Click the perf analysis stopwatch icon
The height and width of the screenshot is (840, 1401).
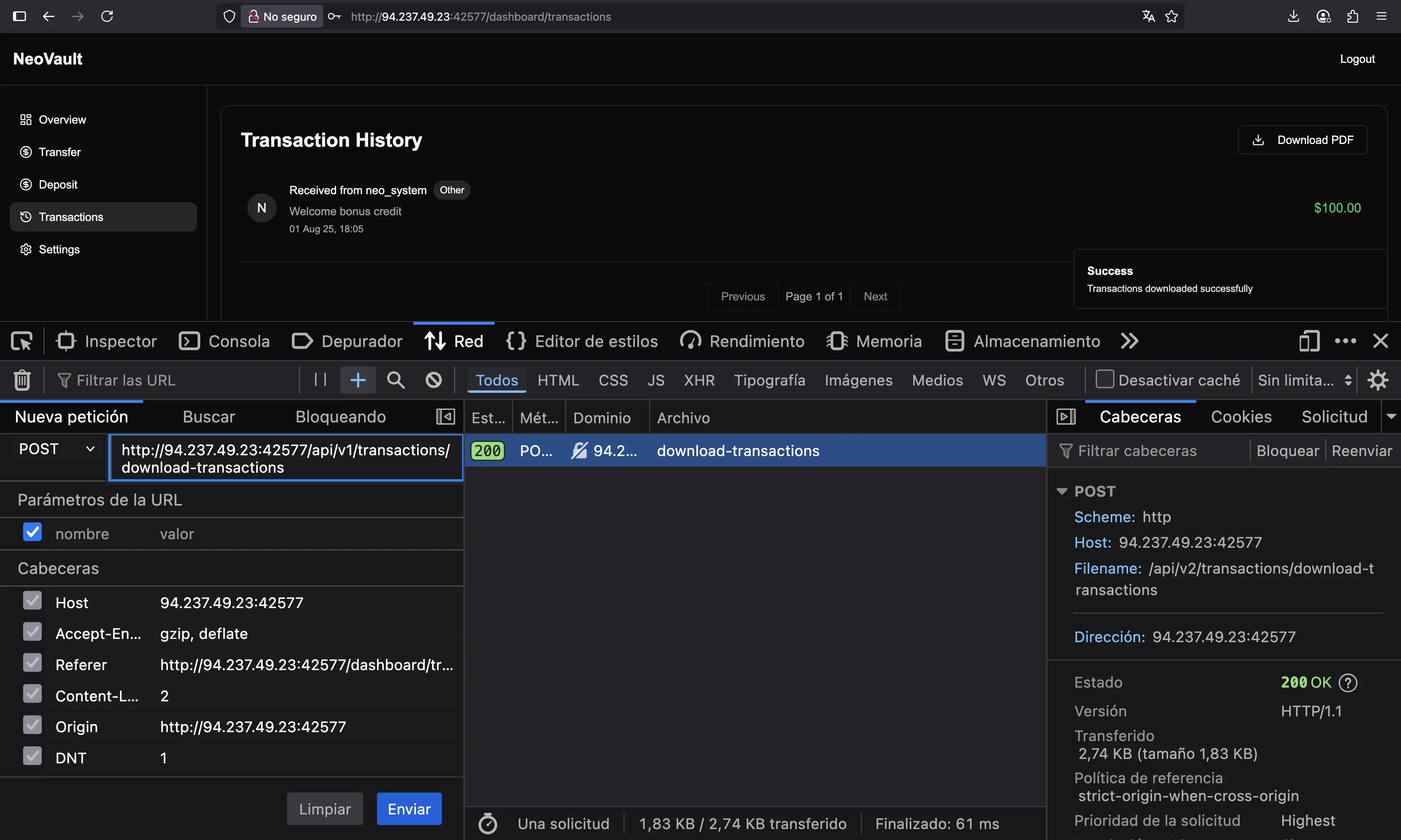[x=487, y=824]
